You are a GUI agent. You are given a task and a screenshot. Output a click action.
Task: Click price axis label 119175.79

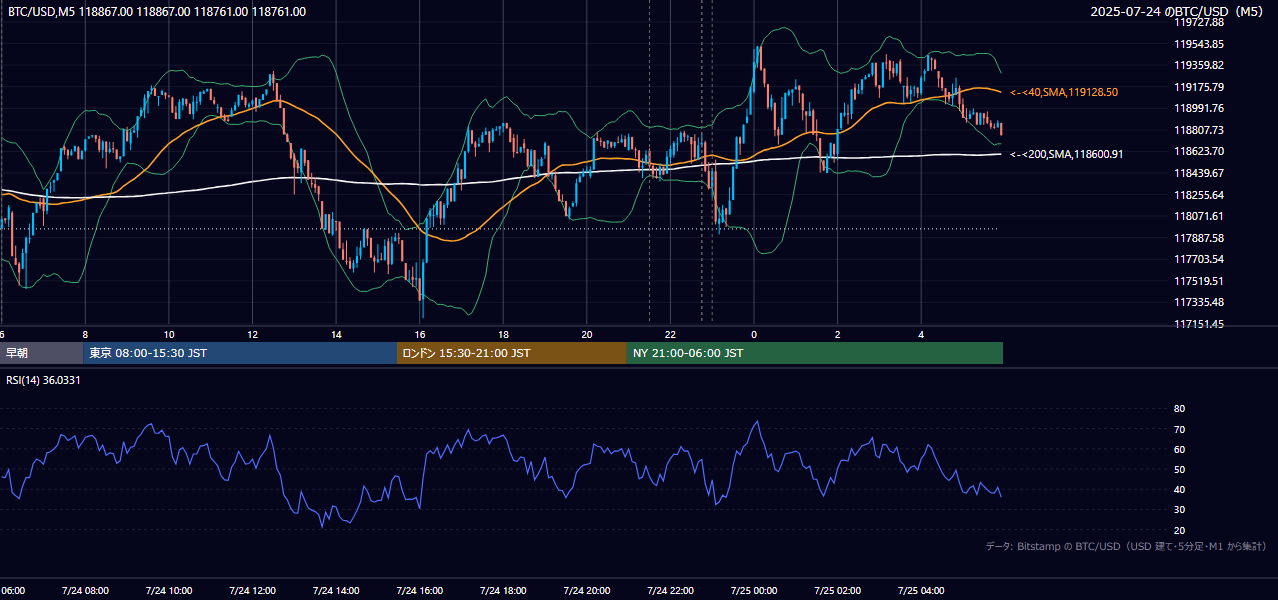click(x=1199, y=87)
